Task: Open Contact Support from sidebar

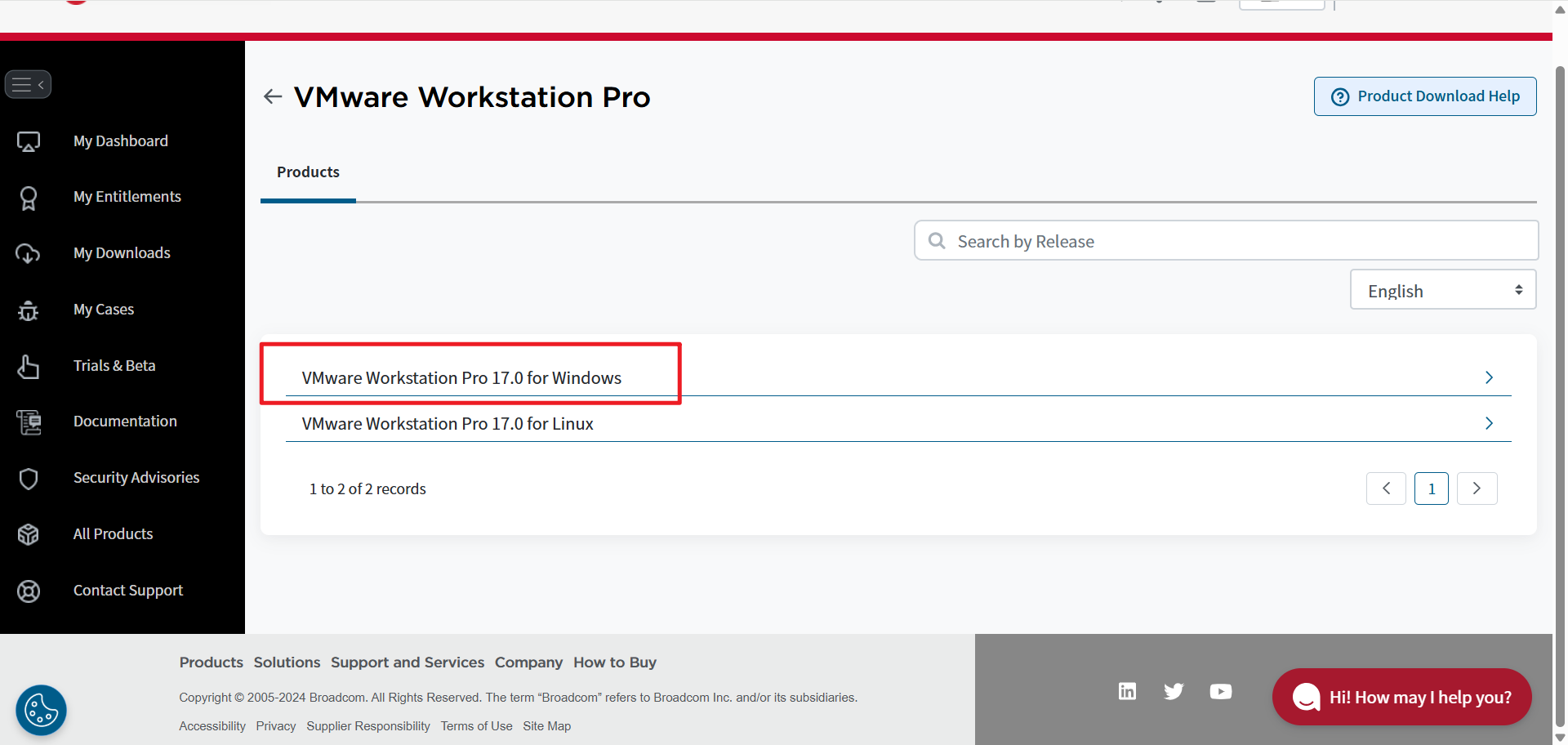Action: 128,591
